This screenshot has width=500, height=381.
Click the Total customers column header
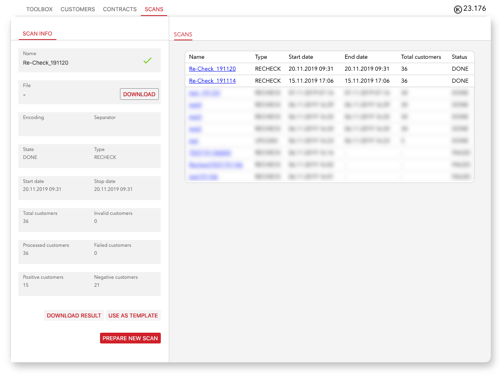(421, 57)
